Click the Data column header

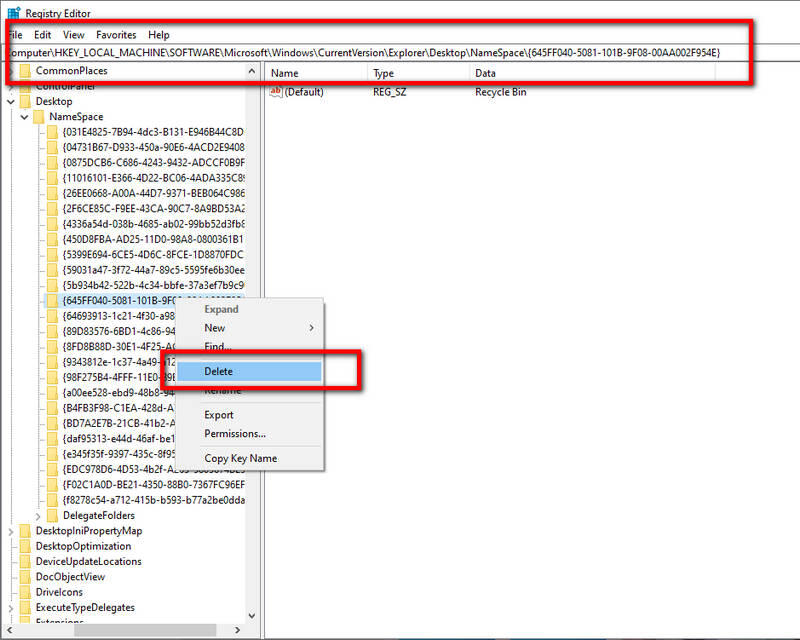tap(486, 73)
